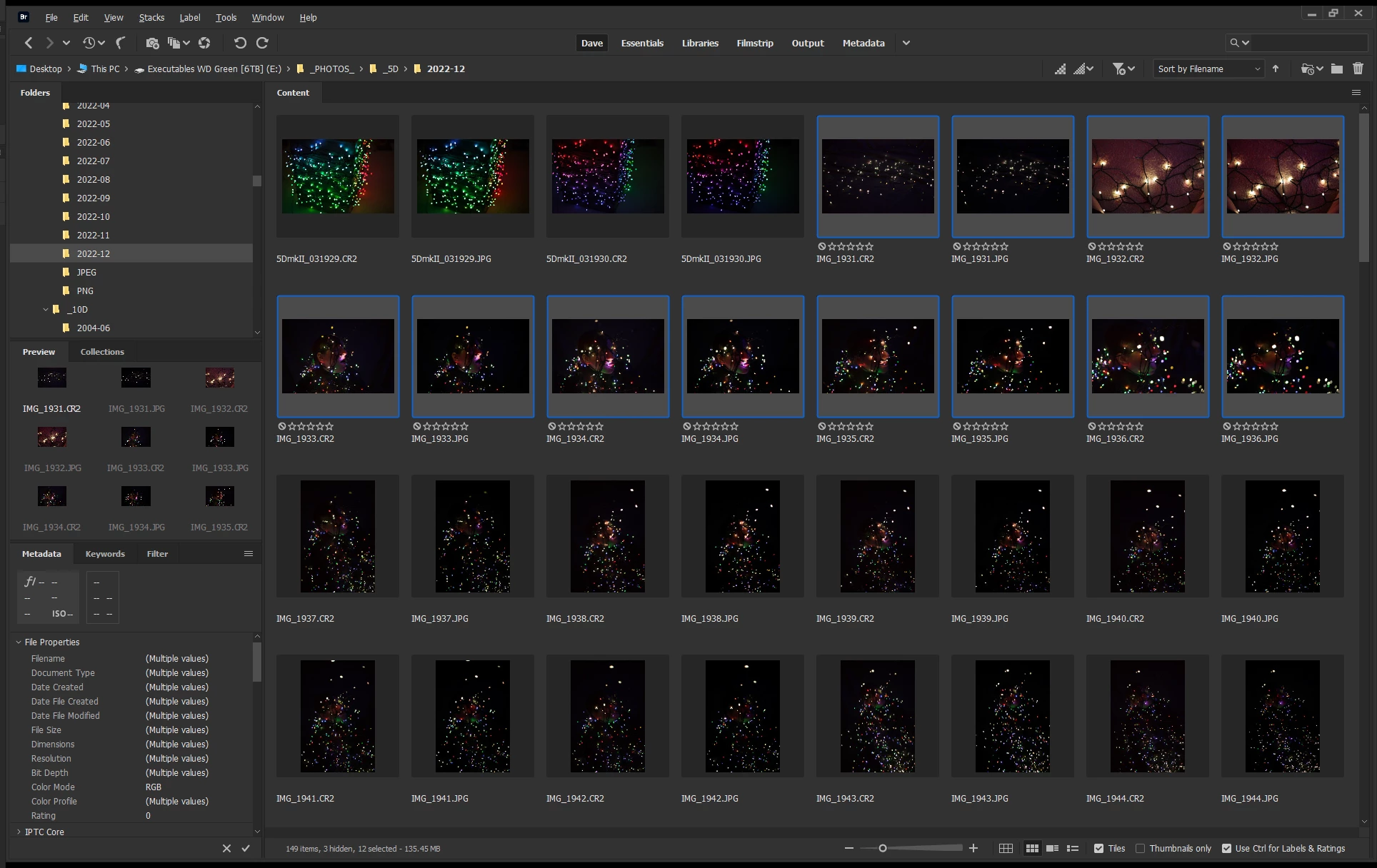Click the Get Photos from Camera icon

[152, 43]
